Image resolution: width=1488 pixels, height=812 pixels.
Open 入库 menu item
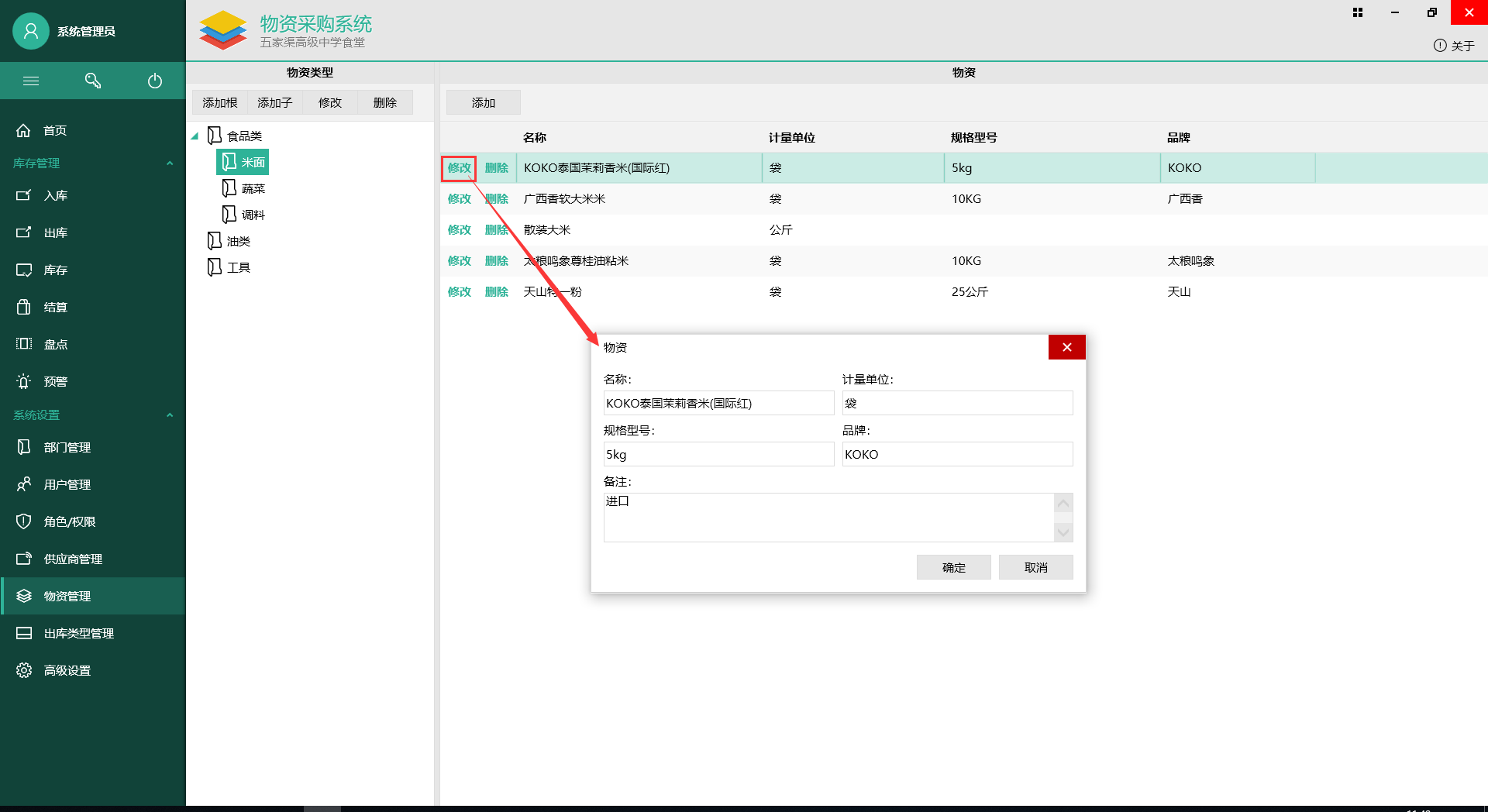point(55,195)
